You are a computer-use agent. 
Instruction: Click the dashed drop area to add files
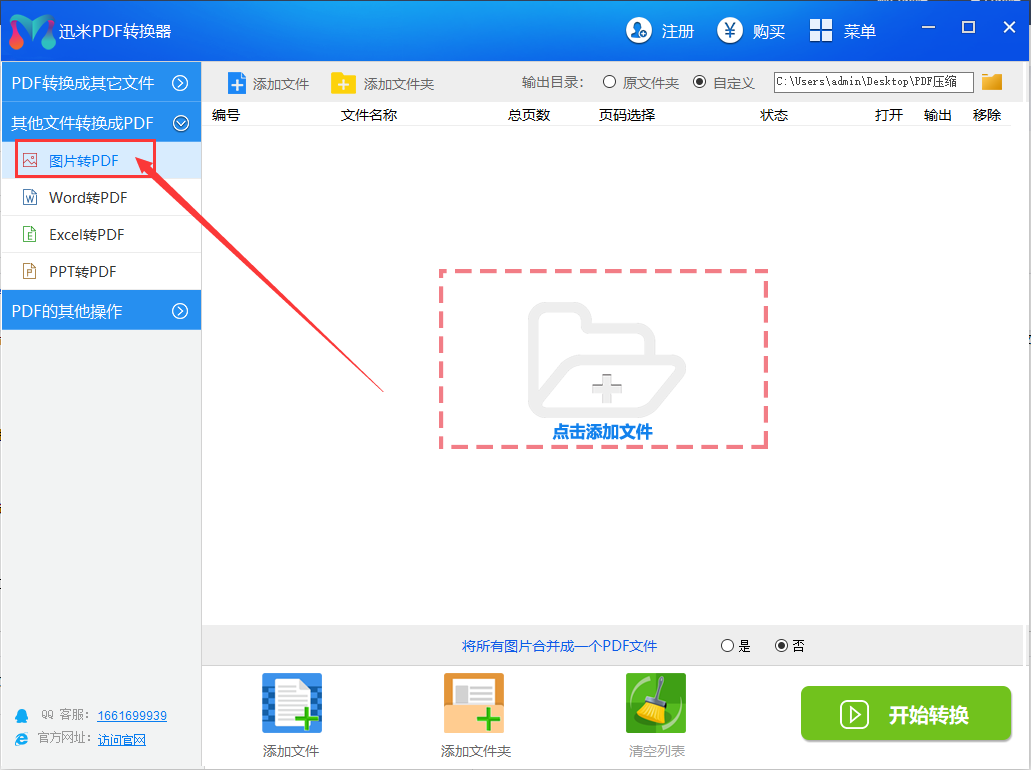603,359
